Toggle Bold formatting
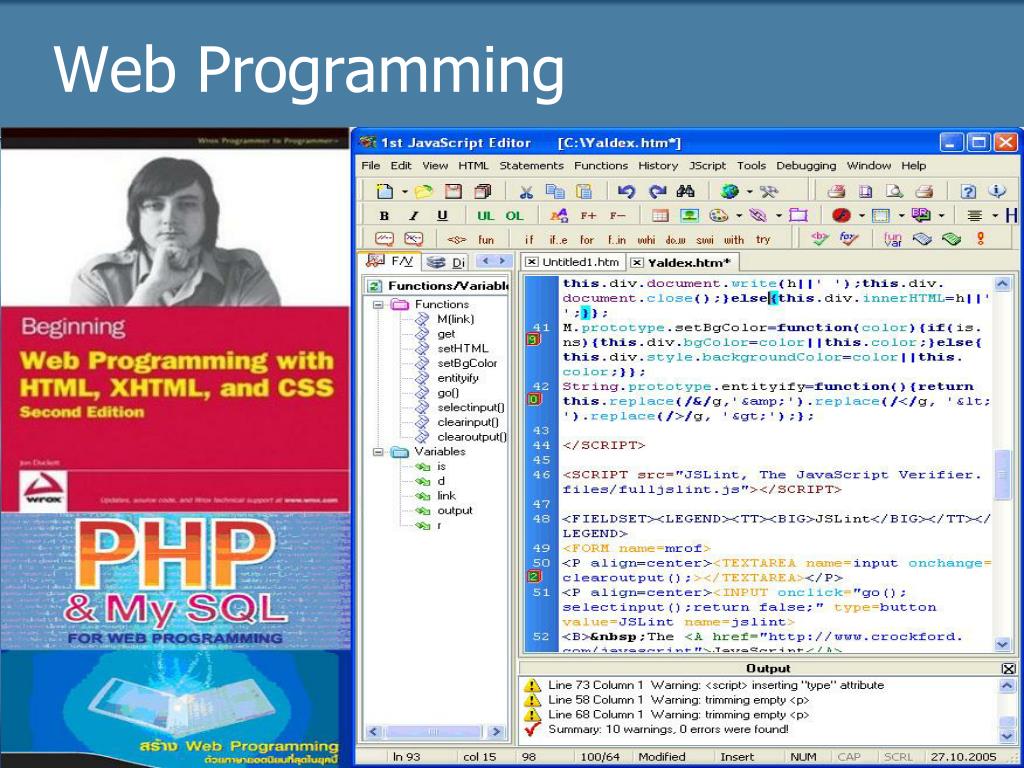This screenshot has height=768, width=1024. (384, 216)
